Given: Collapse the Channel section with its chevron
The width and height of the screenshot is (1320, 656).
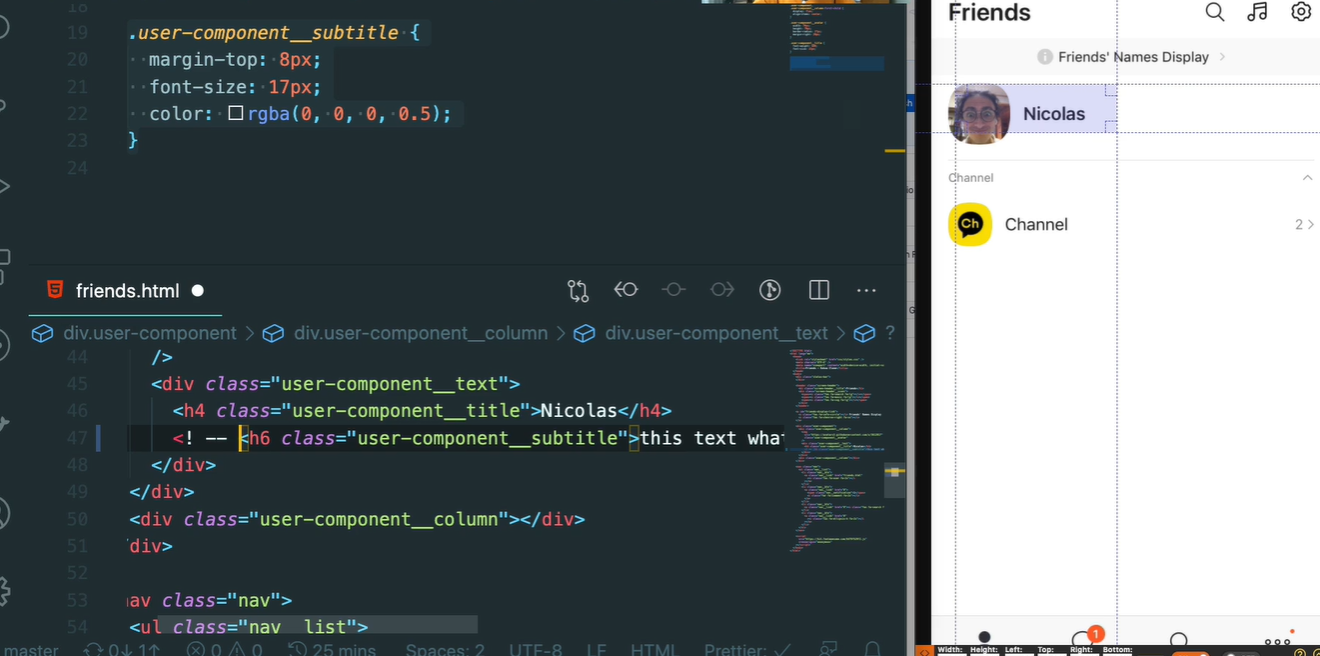Looking at the screenshot, I should coord(1307,177).
